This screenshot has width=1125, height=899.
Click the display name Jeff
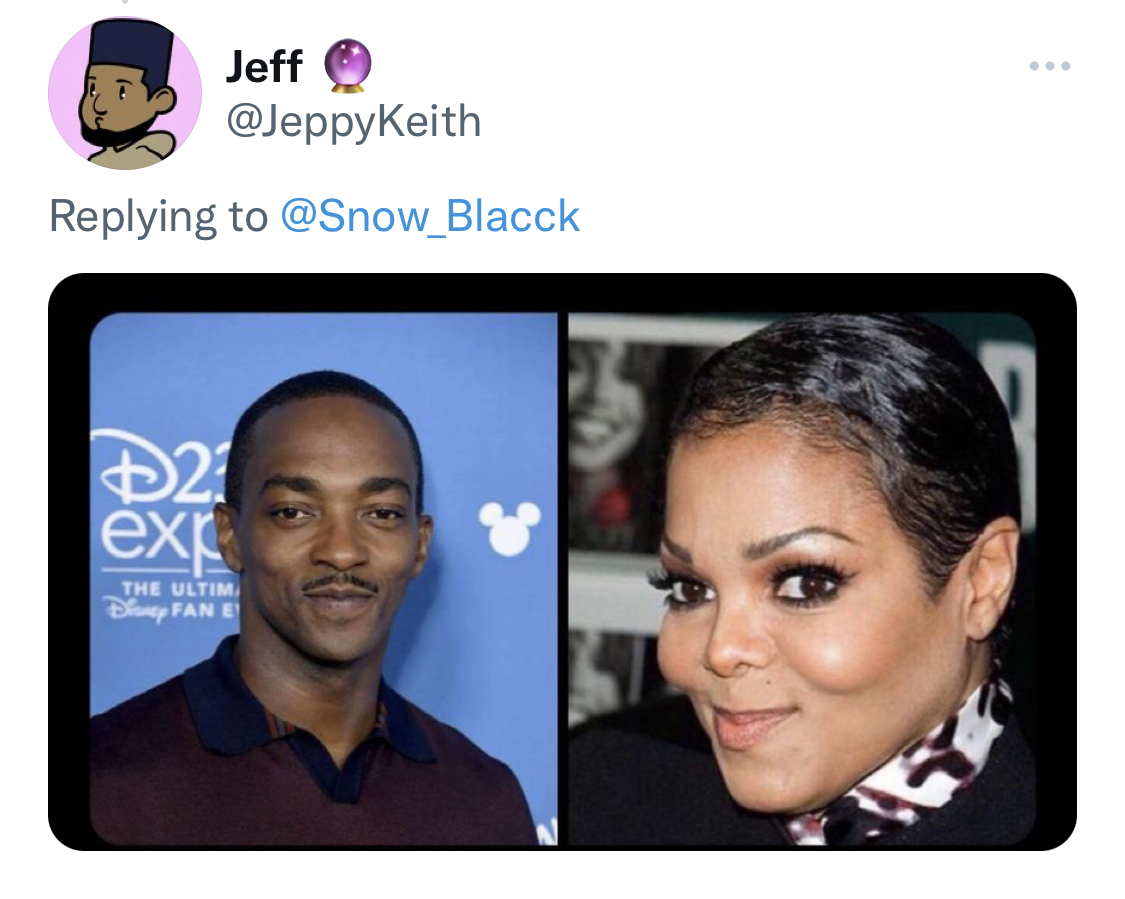click(264, 66)
